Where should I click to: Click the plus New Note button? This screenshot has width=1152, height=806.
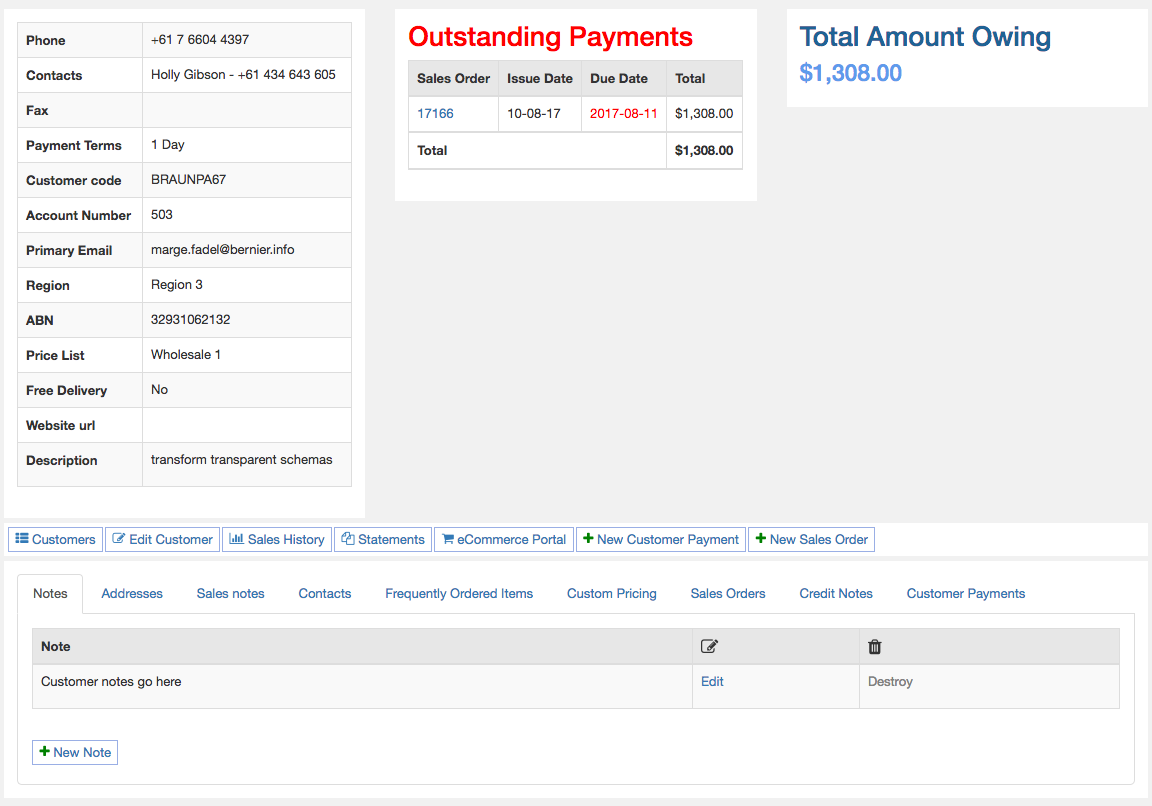75,752
